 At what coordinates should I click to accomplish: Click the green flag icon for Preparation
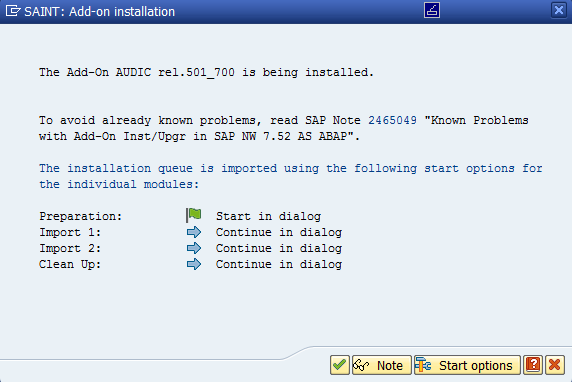click(194, 215)
